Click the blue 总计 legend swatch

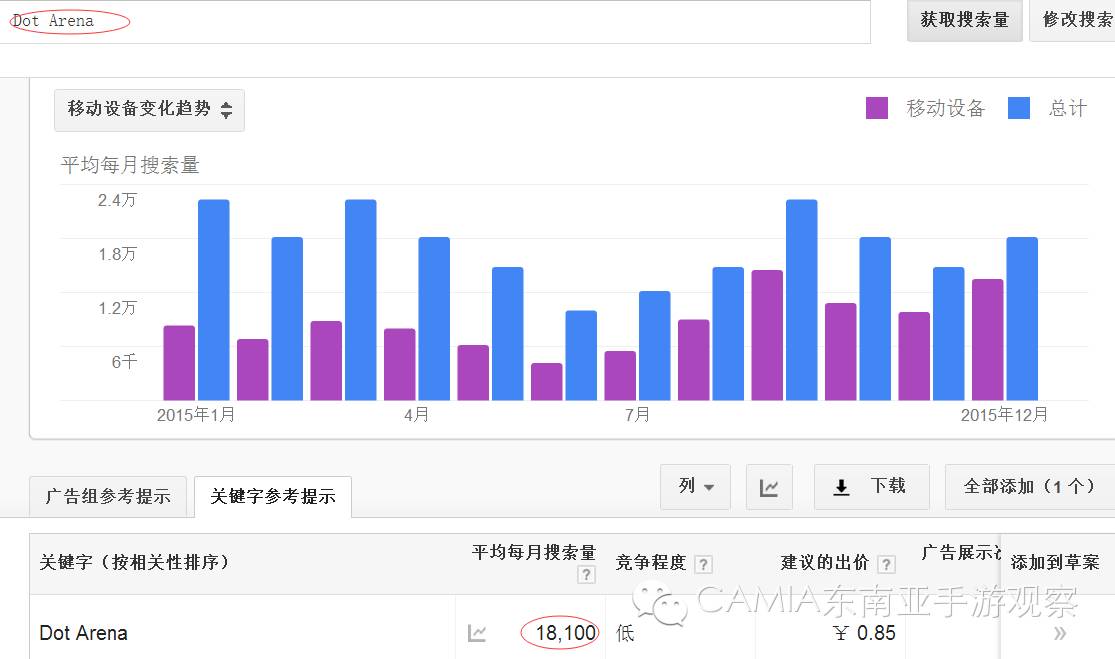(1019, 108)
